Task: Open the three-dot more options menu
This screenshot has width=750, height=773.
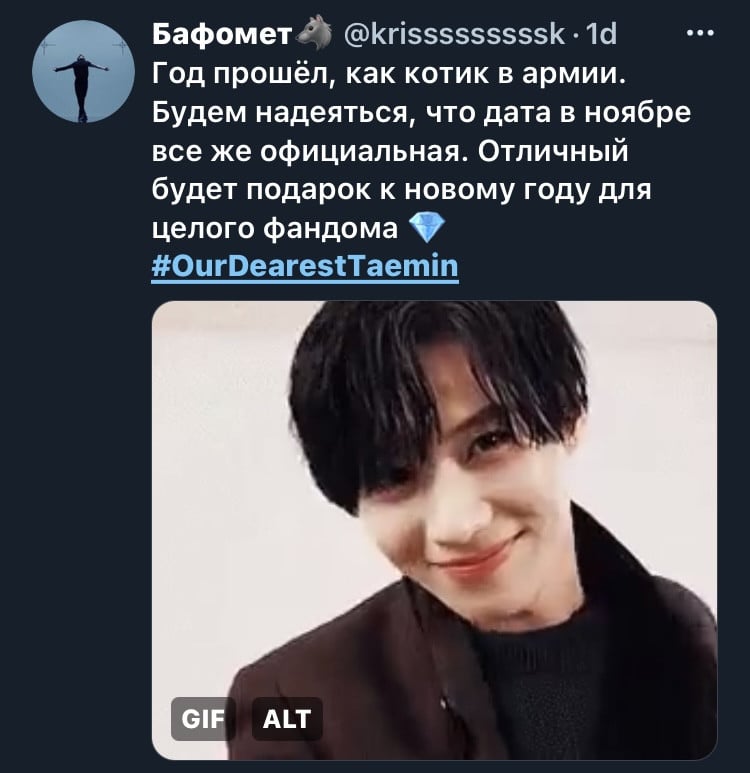Action: pos(700,34)
